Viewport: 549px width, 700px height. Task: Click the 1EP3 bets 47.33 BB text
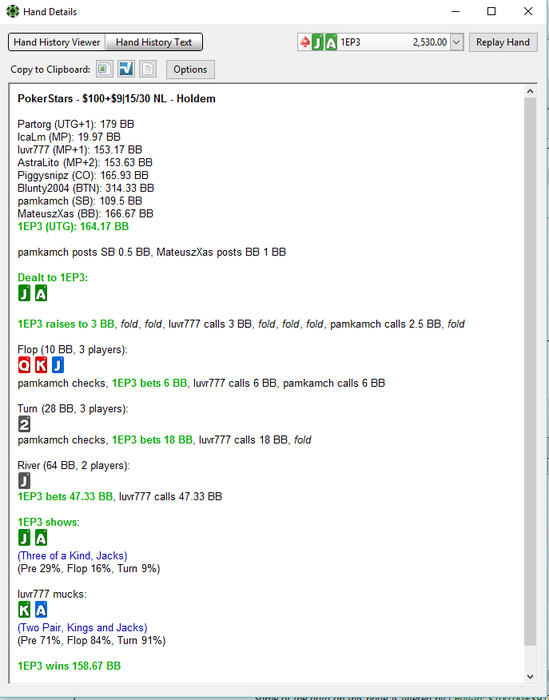(x=65, y=496)
